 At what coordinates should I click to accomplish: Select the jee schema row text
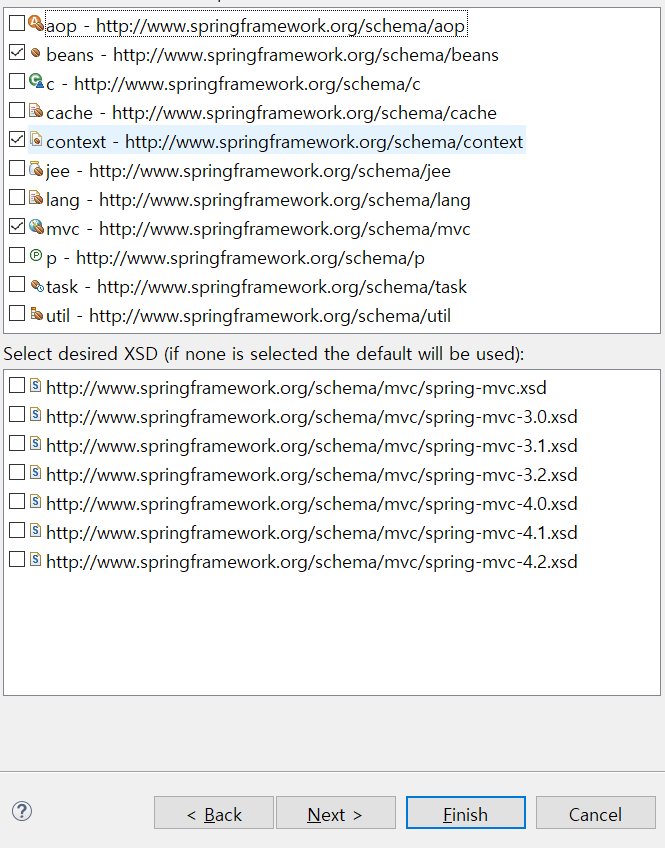pyautogui.click(x=248, y=171)
